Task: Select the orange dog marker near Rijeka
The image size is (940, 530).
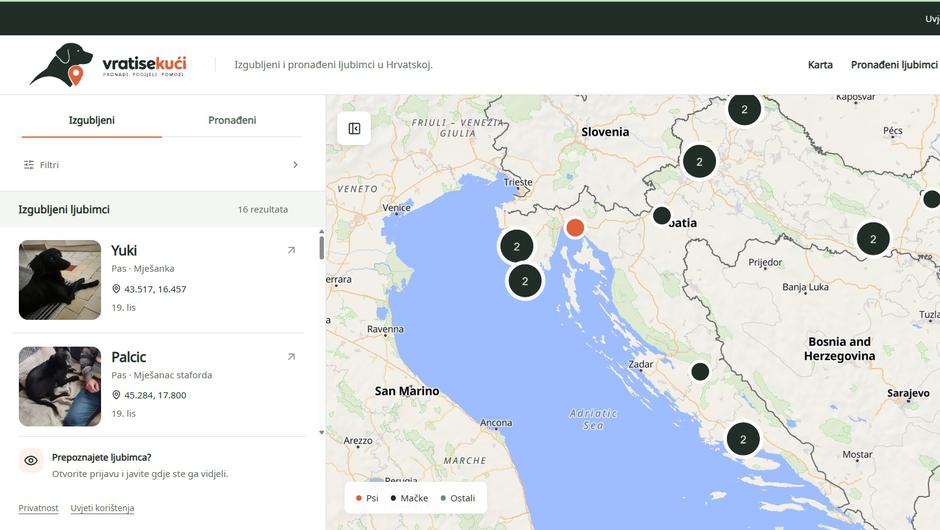Action: 575,228
